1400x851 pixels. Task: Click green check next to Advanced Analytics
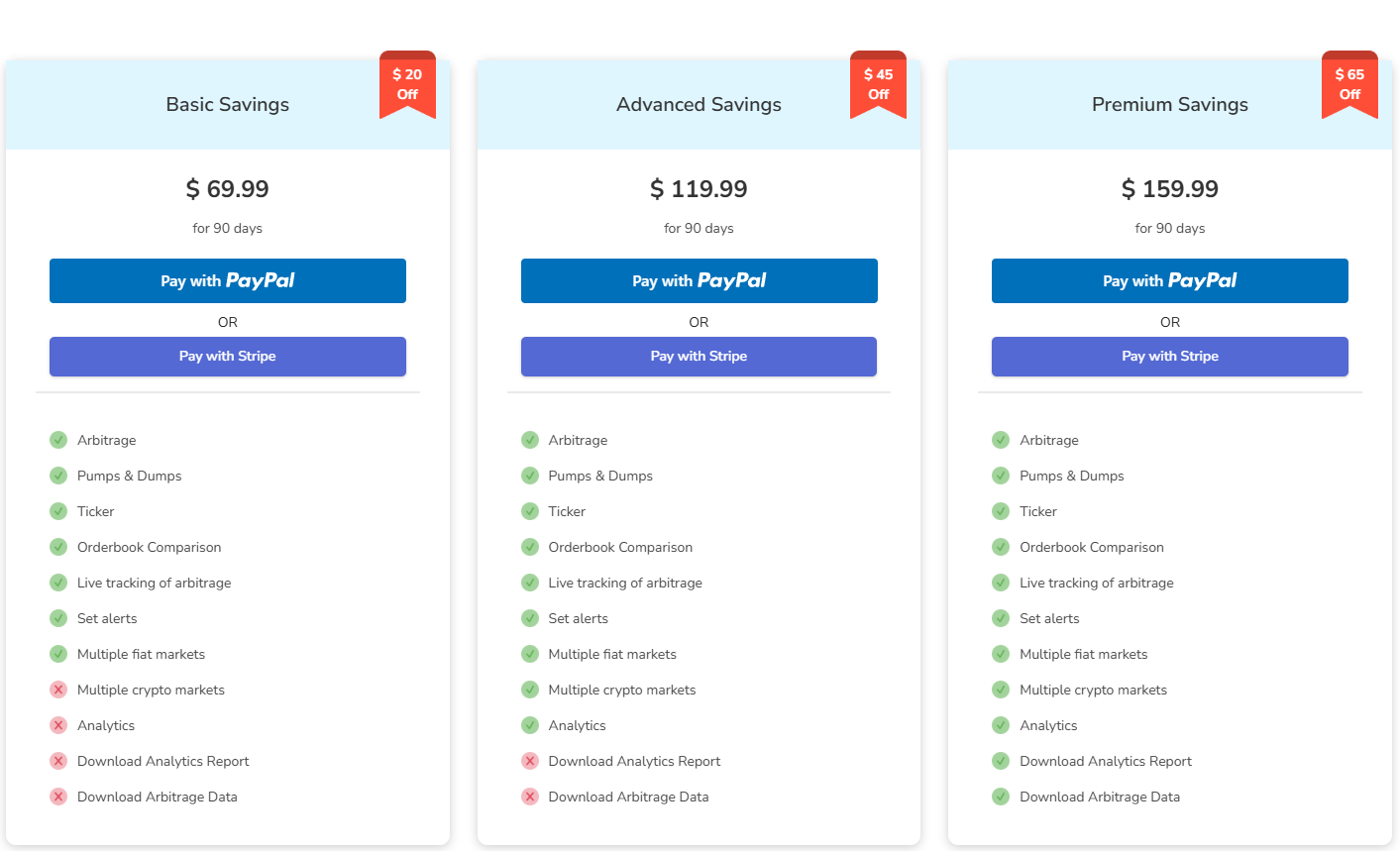pyautogui.click(x=530, y=725)
